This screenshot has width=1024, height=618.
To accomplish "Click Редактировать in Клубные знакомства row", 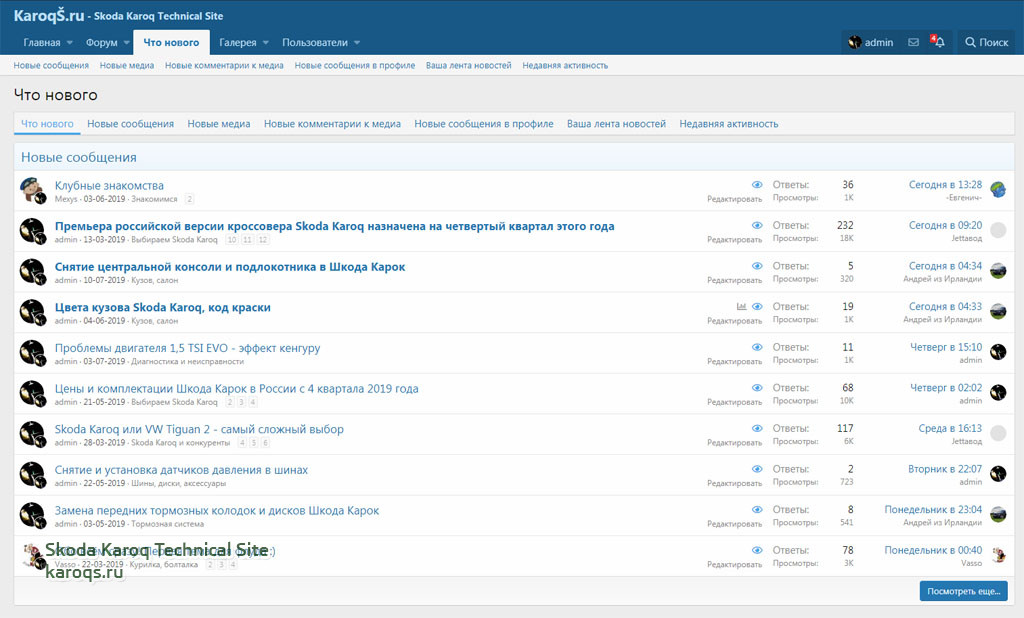I will coord(735,199).
